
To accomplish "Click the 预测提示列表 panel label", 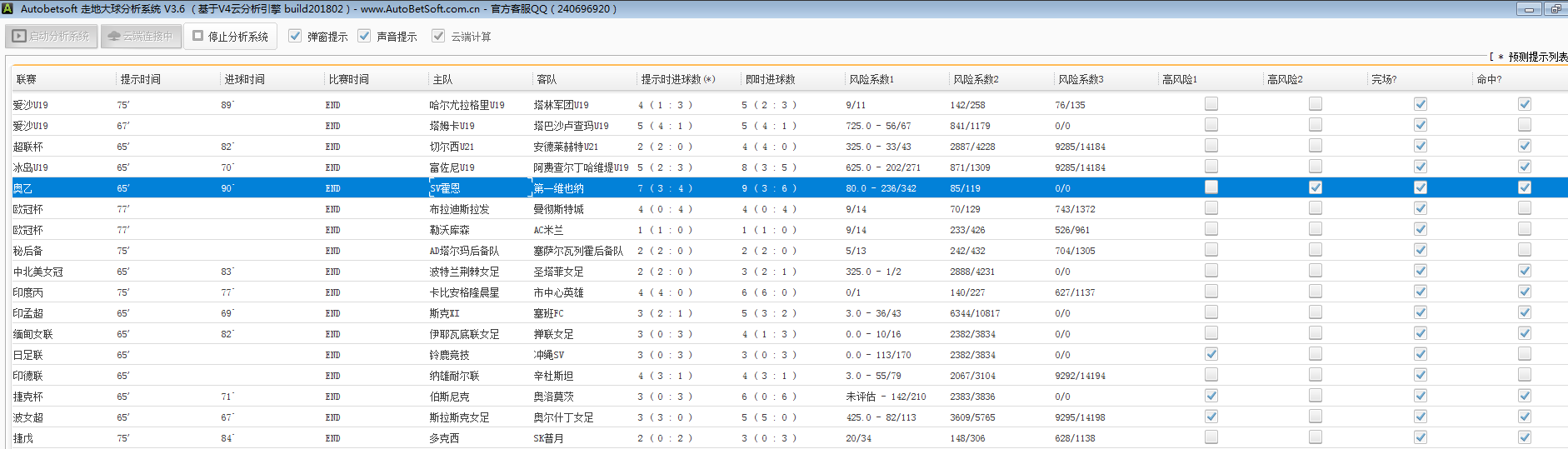I will pos(1537,57).
